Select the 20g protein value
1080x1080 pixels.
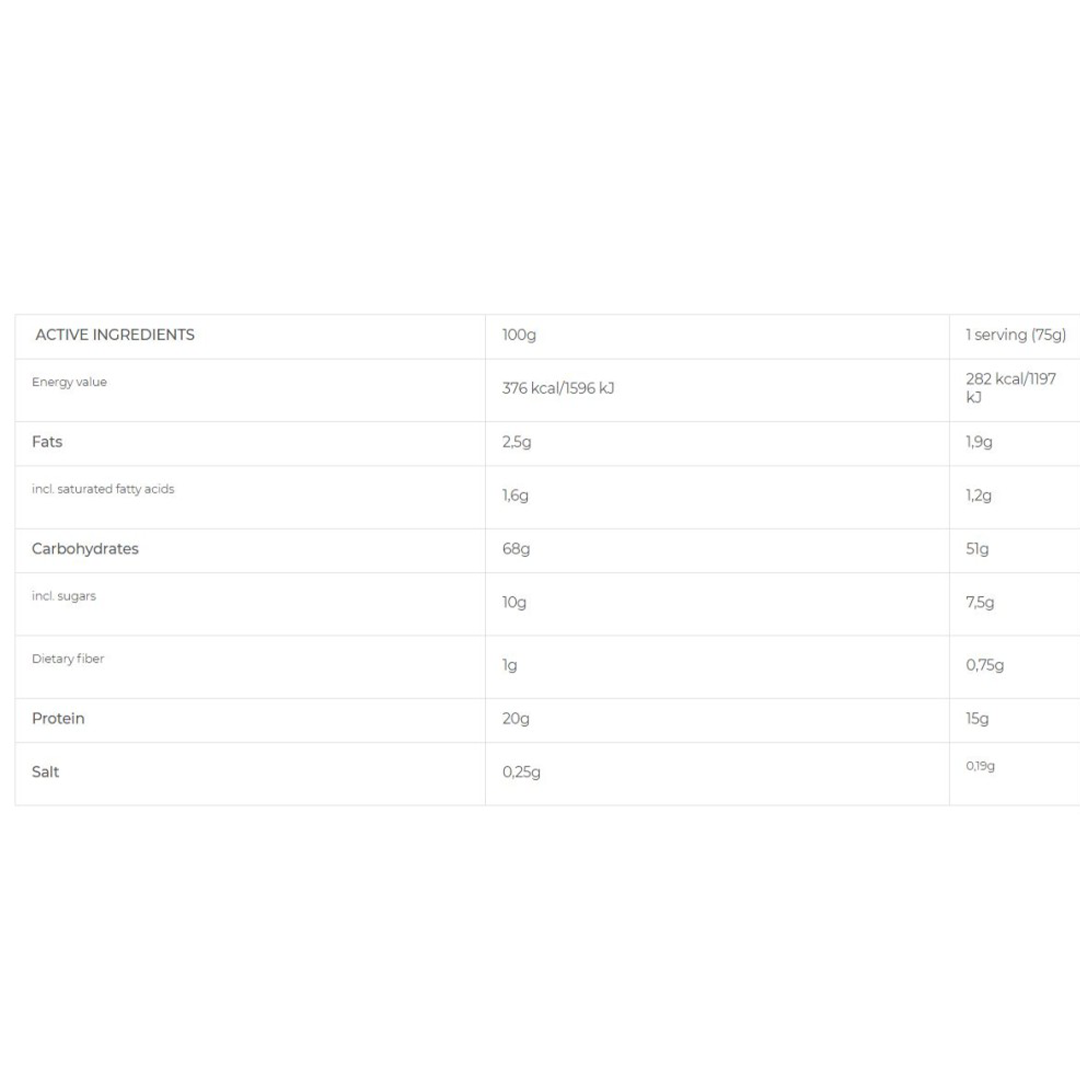coord(516,719)
